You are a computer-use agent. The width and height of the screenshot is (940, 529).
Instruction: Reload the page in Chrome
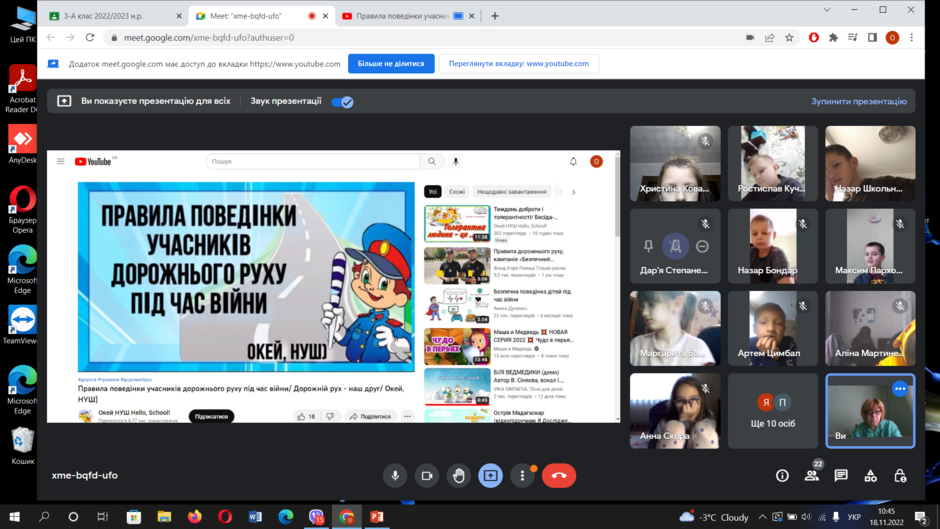tap(90, 37)
